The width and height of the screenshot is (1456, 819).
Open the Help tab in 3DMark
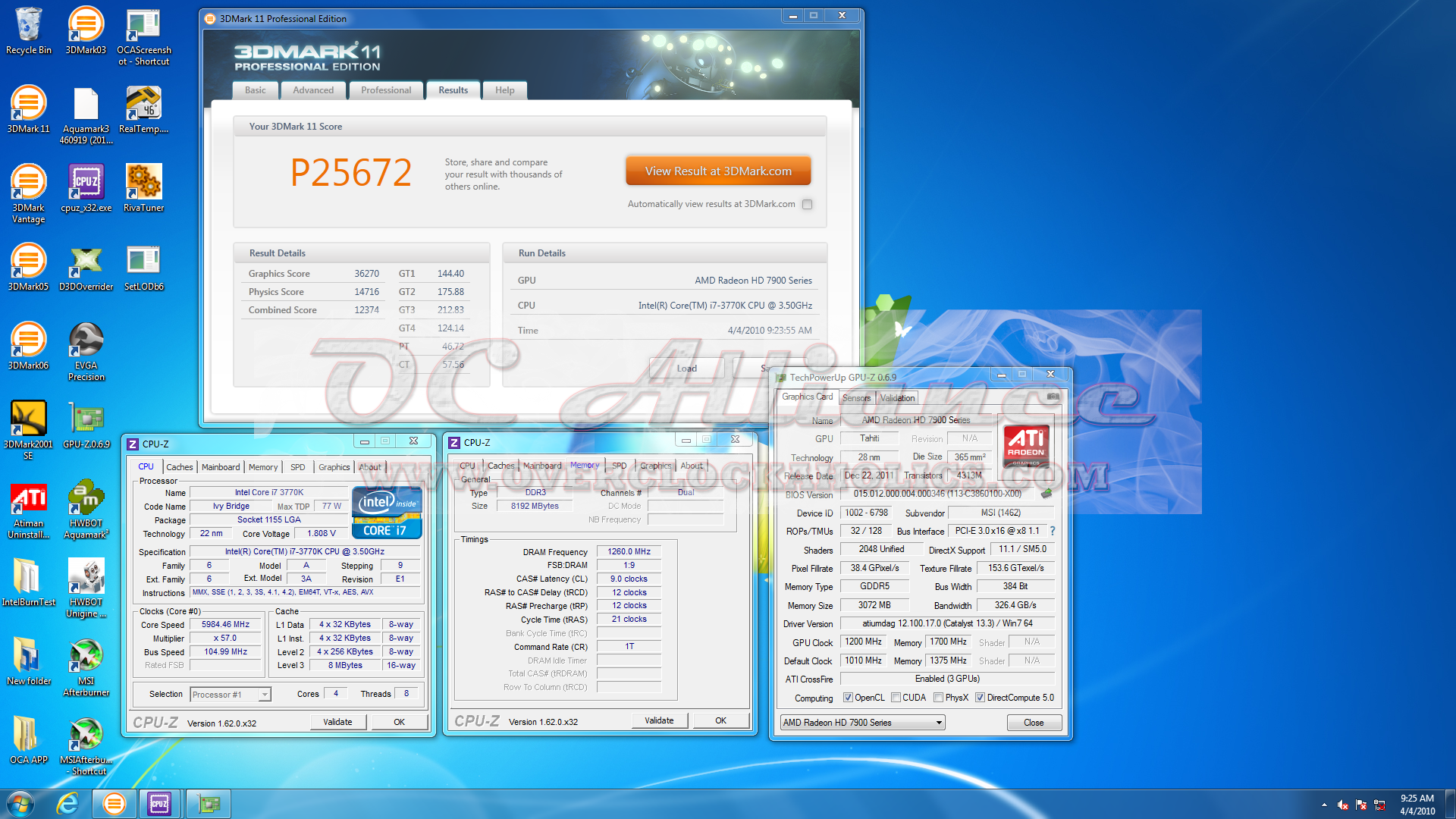tap(504, 90)
